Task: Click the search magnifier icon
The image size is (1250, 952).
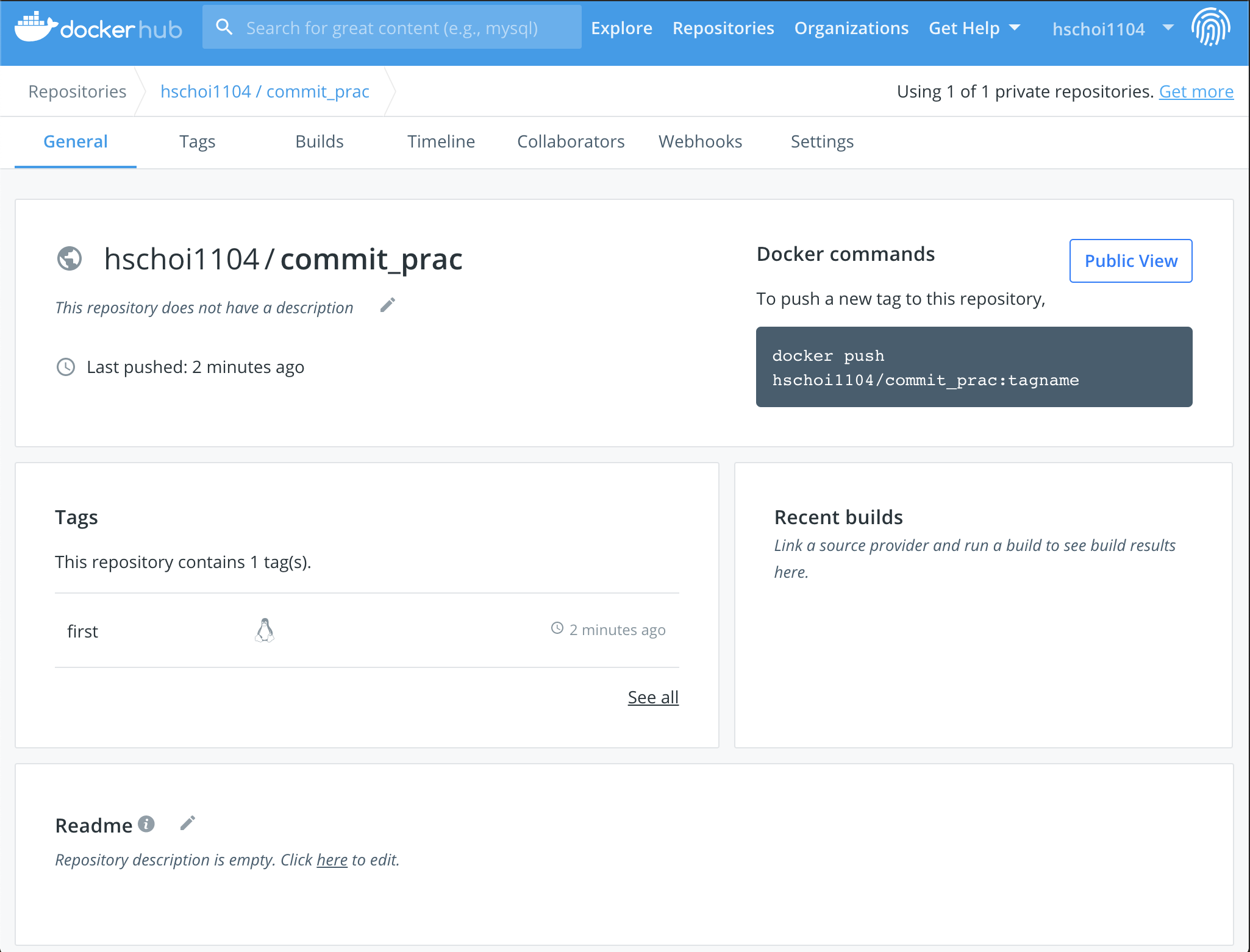Action: coord(224,27)
